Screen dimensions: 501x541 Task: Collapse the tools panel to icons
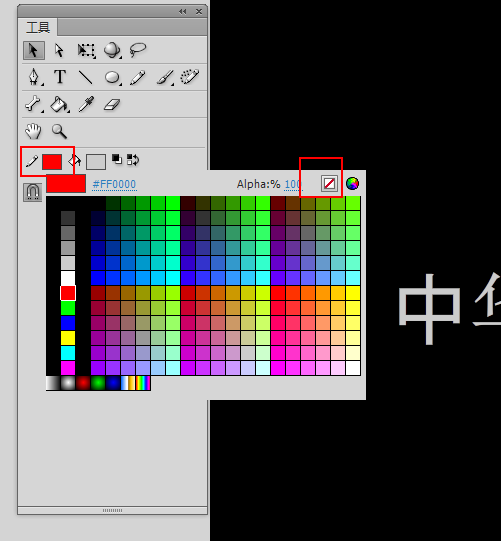[183, 12]
